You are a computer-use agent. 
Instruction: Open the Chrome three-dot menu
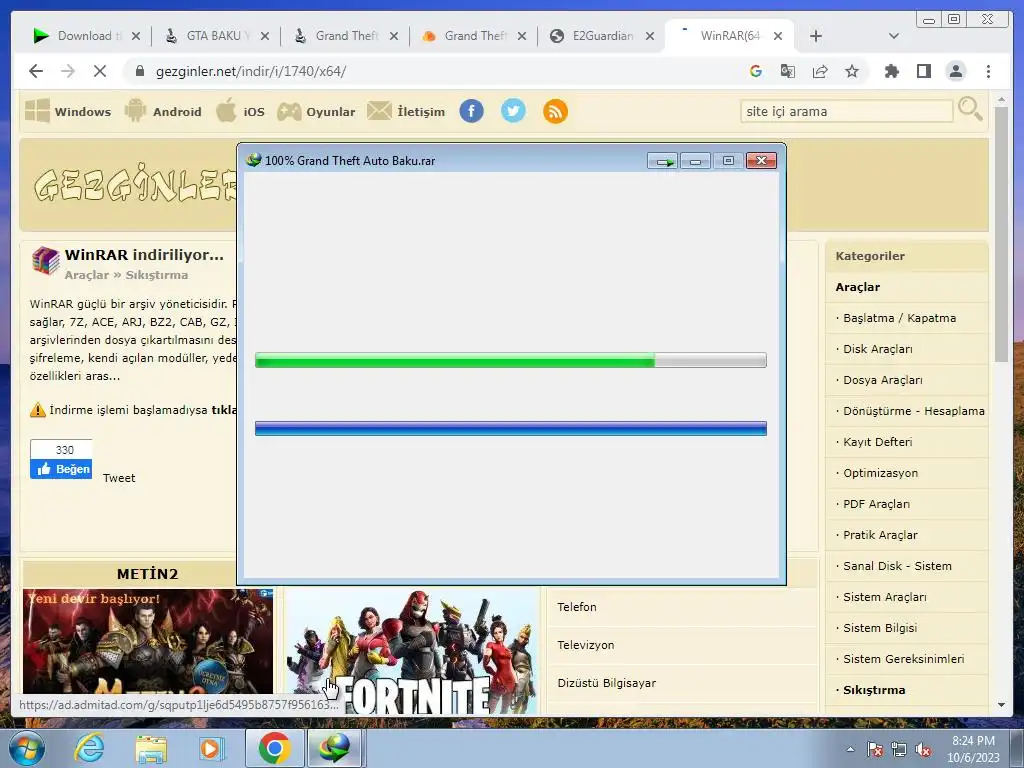pyautogui.click(x=988, y=71)
